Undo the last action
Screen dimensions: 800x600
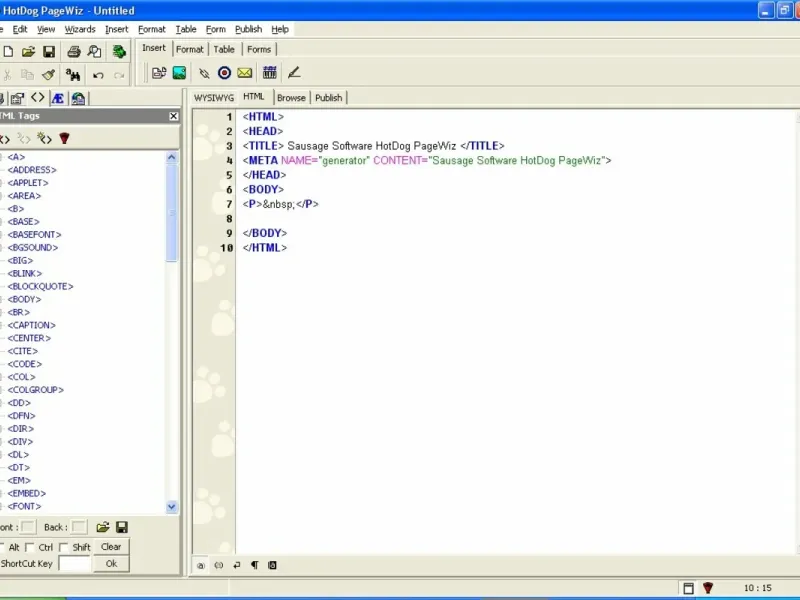[98, 76]
